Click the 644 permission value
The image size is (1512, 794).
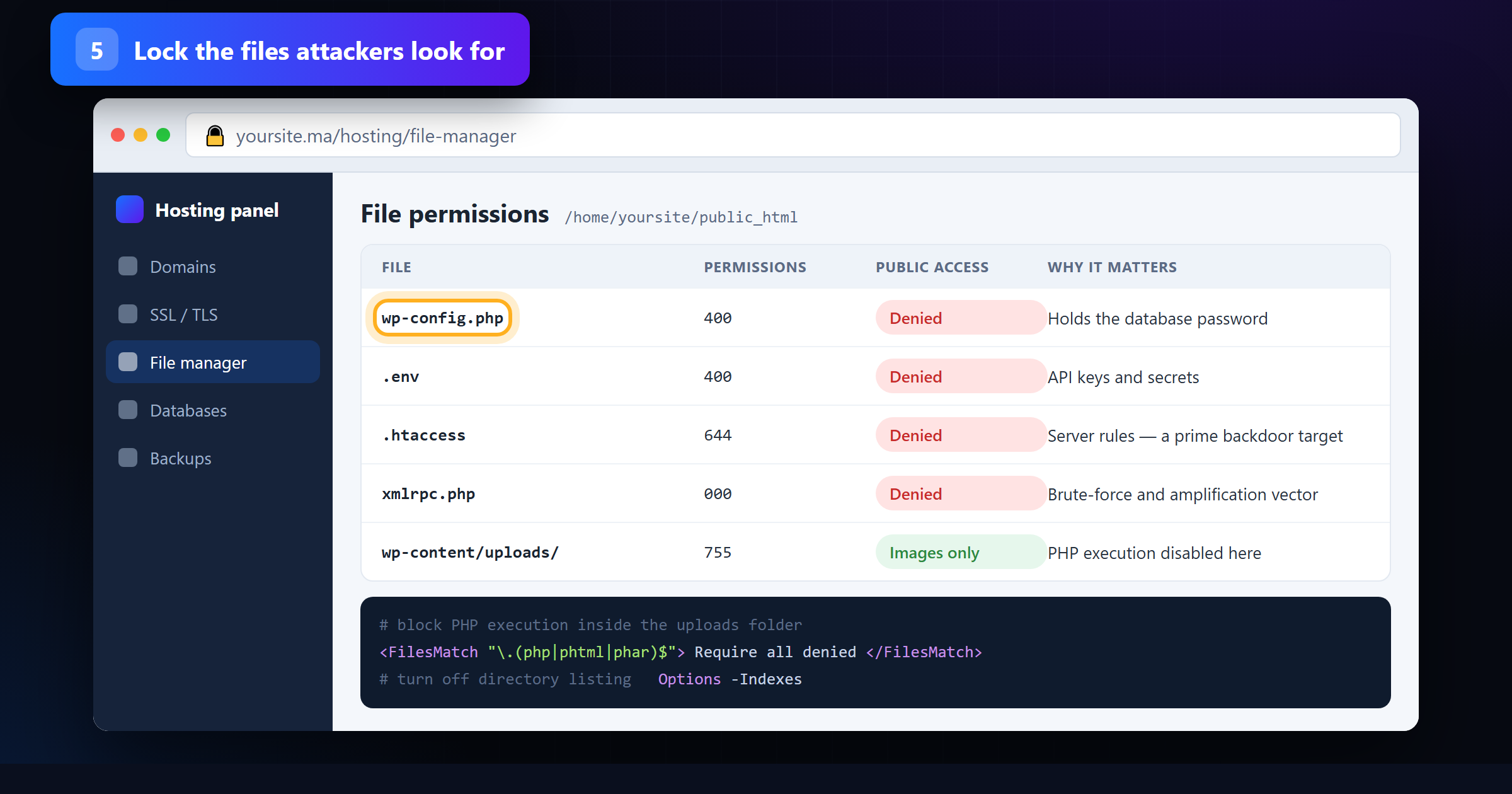pyautogui.click(x=718, y=435)
